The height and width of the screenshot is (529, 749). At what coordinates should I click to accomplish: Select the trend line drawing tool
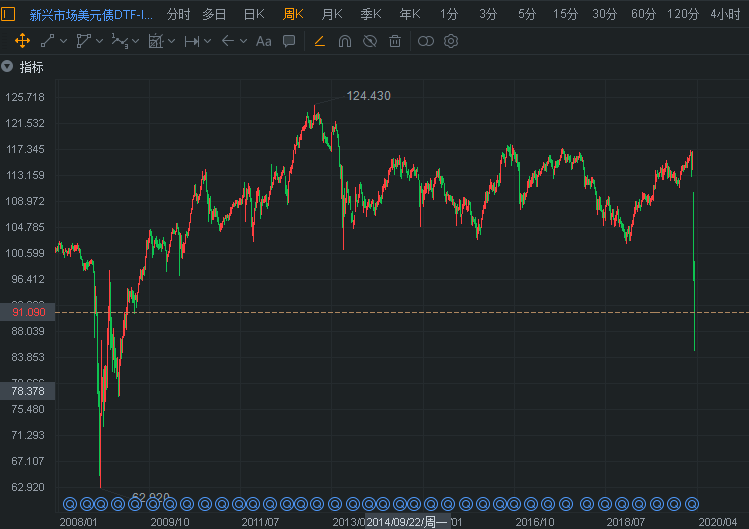pyautogui.click(x=48, y=41)
